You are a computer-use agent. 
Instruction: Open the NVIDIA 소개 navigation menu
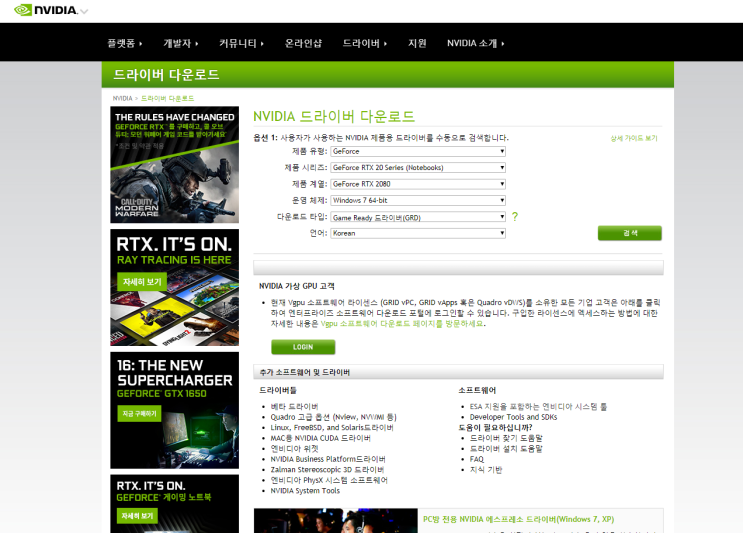pyautogui.click(x=476, y=43)
